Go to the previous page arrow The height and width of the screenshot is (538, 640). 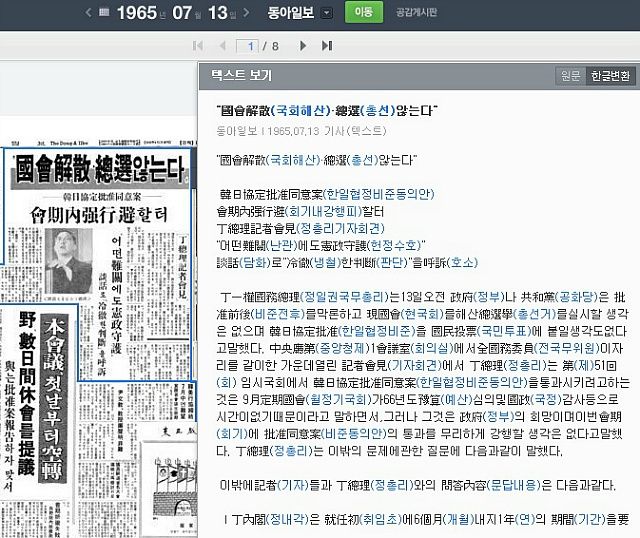point(222,46)
